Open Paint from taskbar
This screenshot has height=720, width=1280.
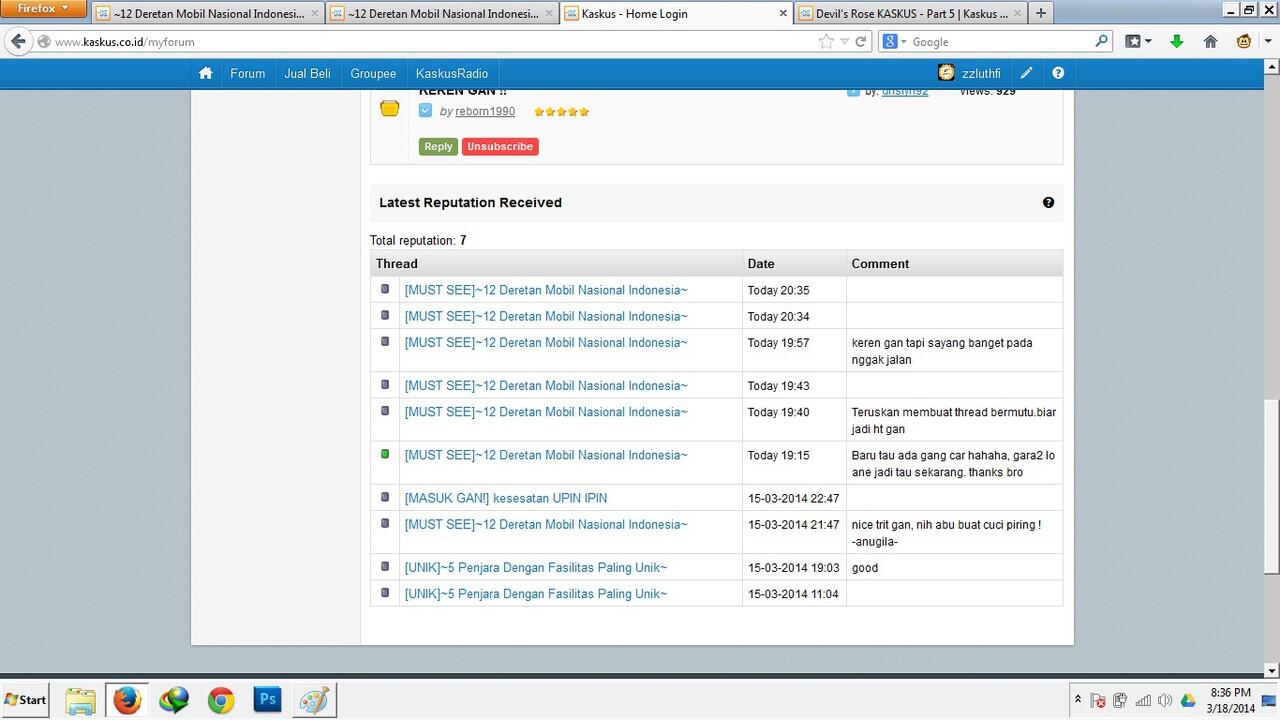pos(315,700)
